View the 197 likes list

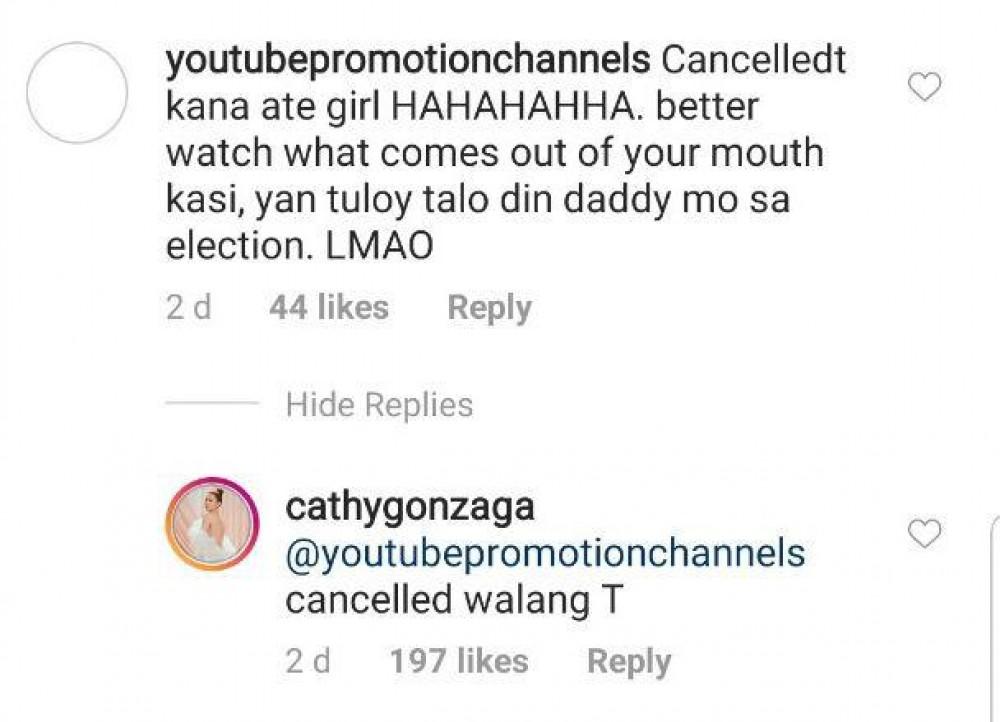click(457, 661)
